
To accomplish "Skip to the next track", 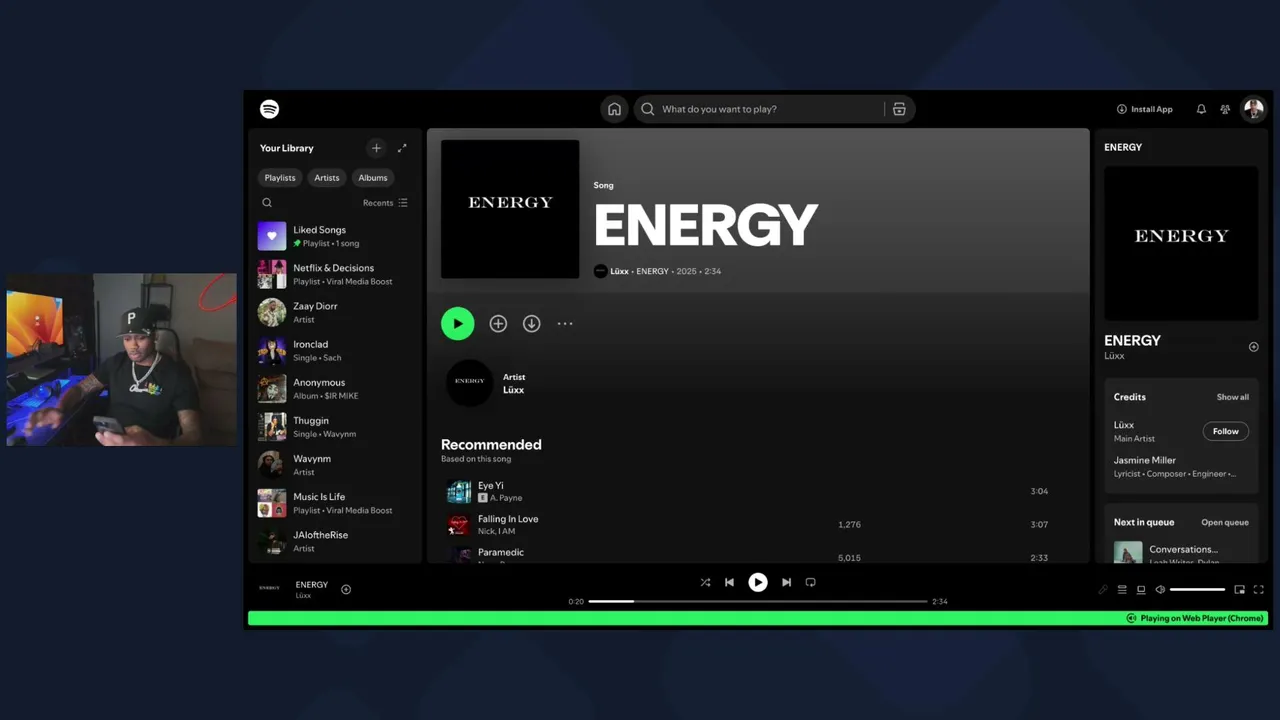I will tap(786, 582).
